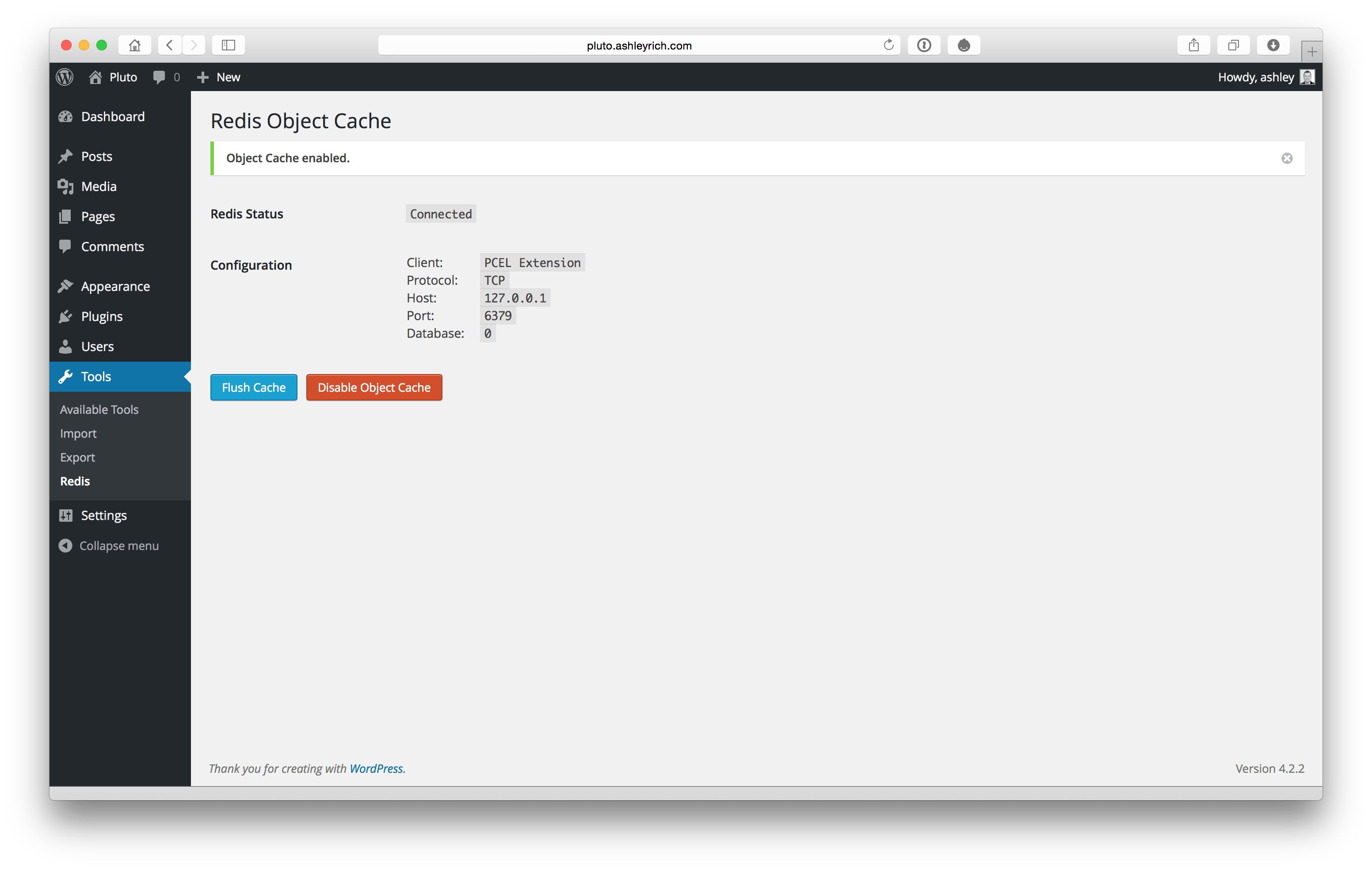Click the WordPress logo in the admin bar
Image resolution: width=1372 pixels, height=871 pixels.
coord(64,76)
